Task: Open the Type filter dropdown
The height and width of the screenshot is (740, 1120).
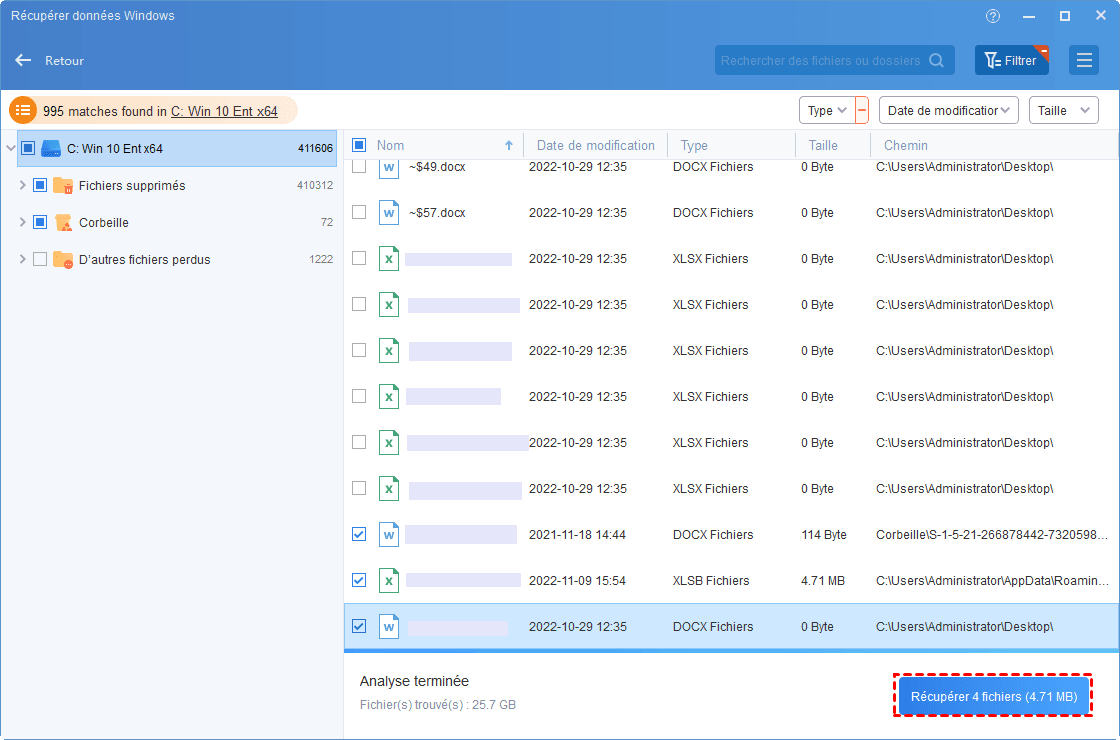Action: pos(826,111)
